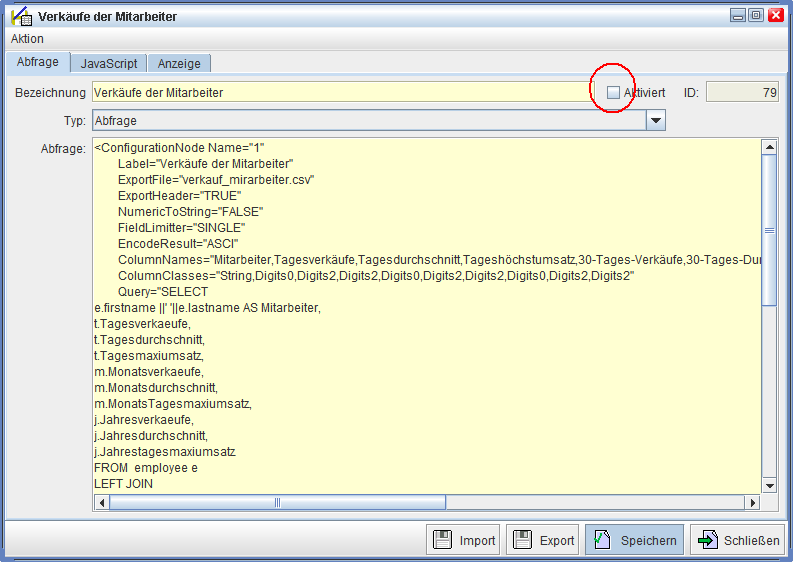Click the floppy disk Import icon
The image size is (793, 562).
click(x=441, y=541)
